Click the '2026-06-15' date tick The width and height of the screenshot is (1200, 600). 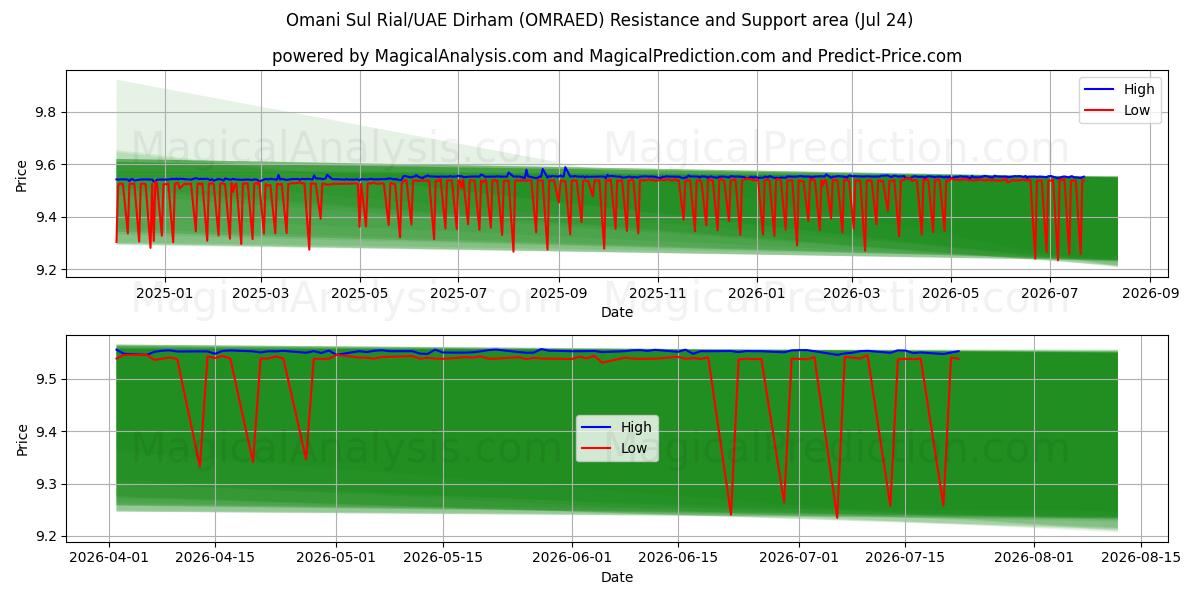pos(679,558)
